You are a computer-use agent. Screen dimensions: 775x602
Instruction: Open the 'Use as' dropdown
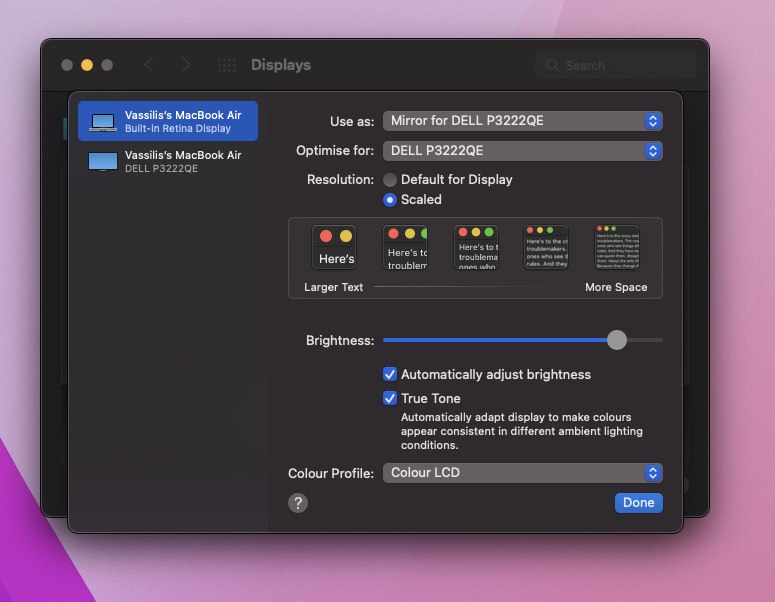click(522, 121)
